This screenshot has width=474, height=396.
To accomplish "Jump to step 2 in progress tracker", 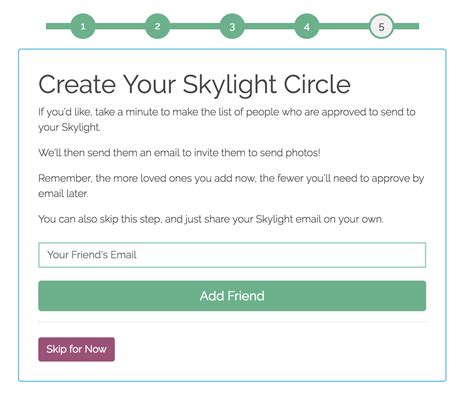I will [158, 26].
